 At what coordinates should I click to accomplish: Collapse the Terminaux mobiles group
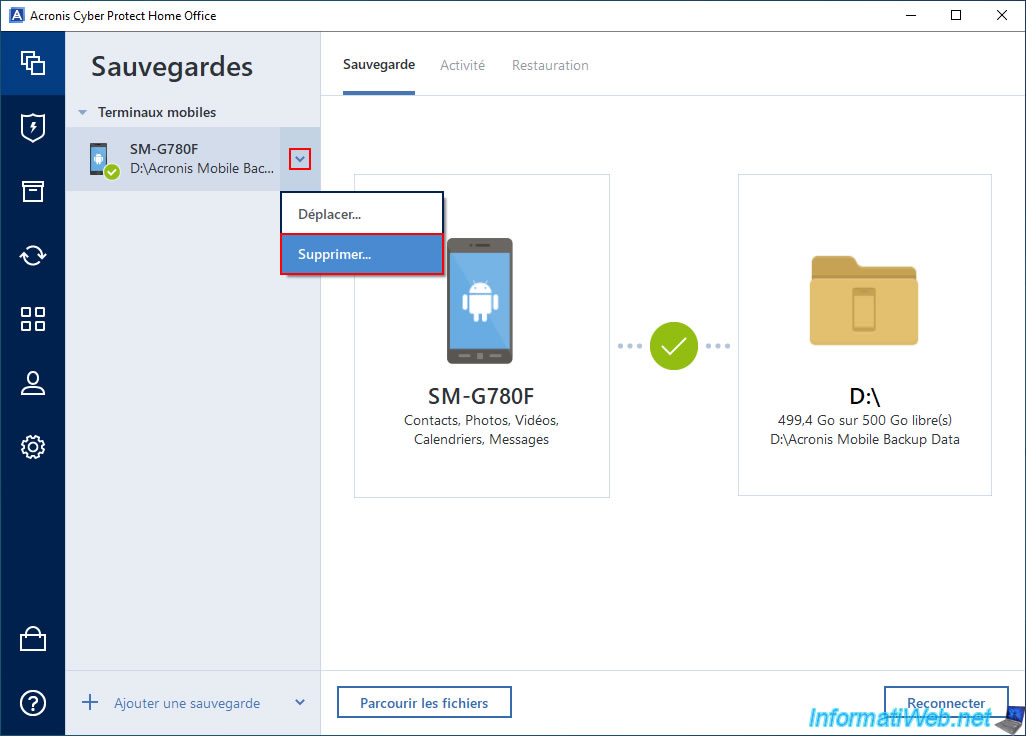coord(82,113)
